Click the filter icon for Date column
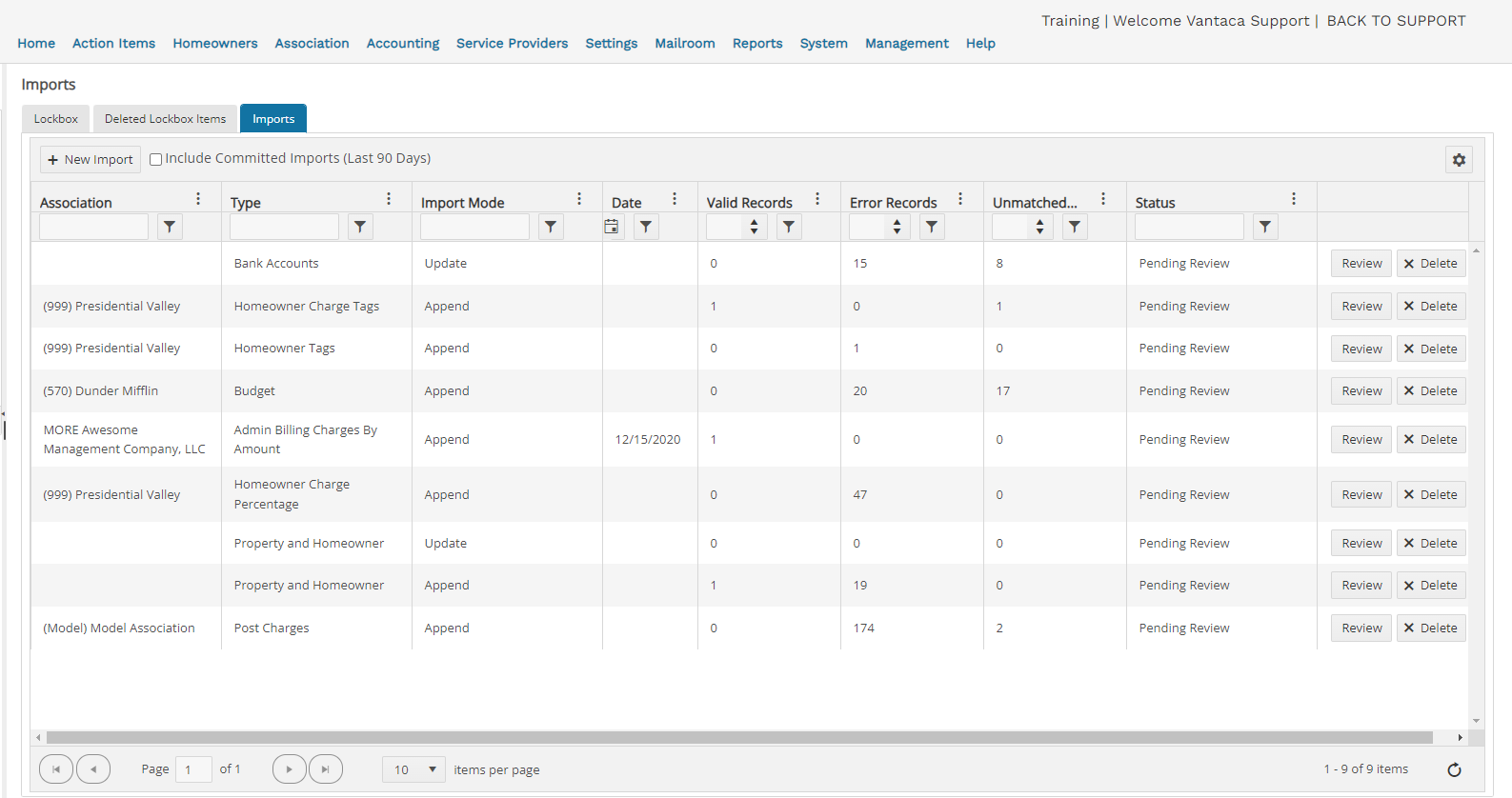The image size is (1512, 798). (x=646, y=227)
